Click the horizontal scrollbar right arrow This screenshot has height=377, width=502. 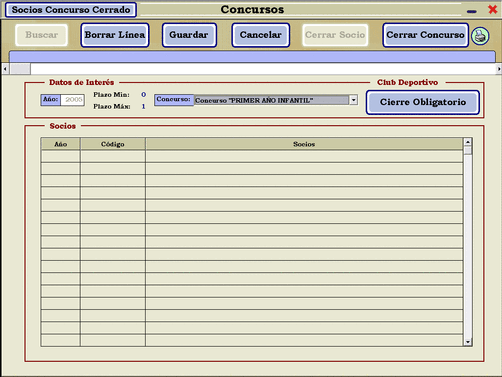tap(499, 69)
